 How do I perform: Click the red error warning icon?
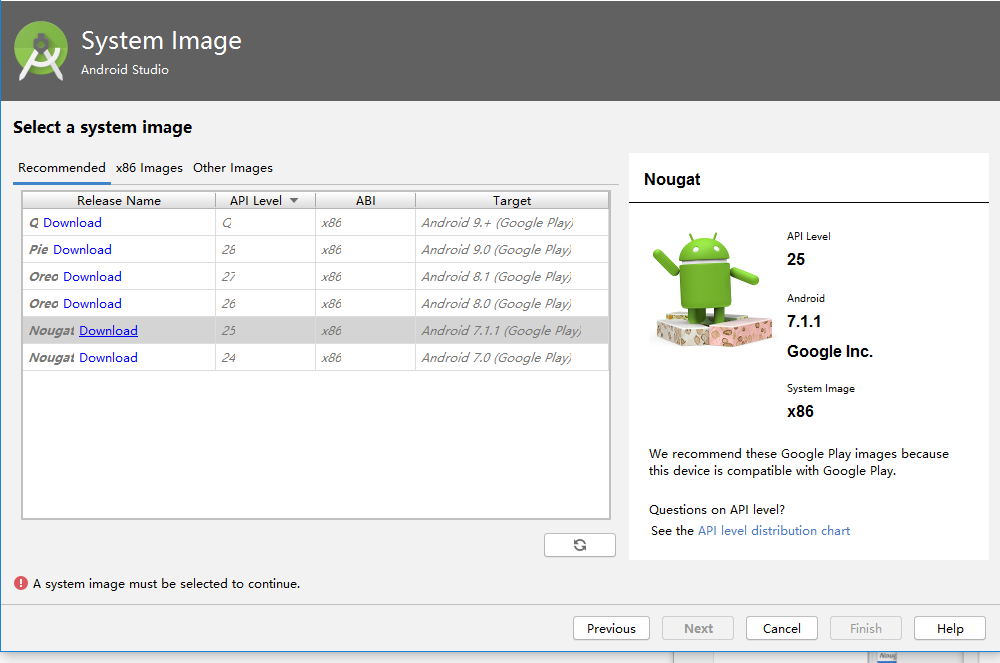coord(21,583)
